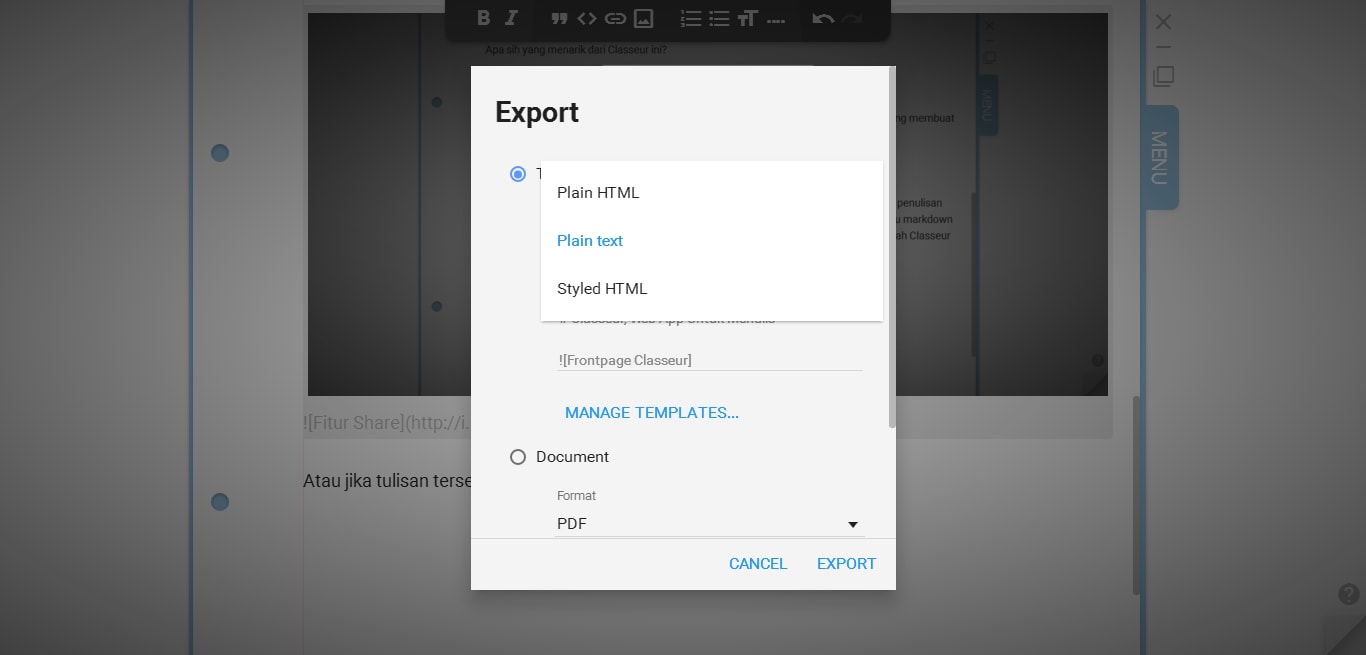Click the 'Format' label above PDF

tap(577, 496)
